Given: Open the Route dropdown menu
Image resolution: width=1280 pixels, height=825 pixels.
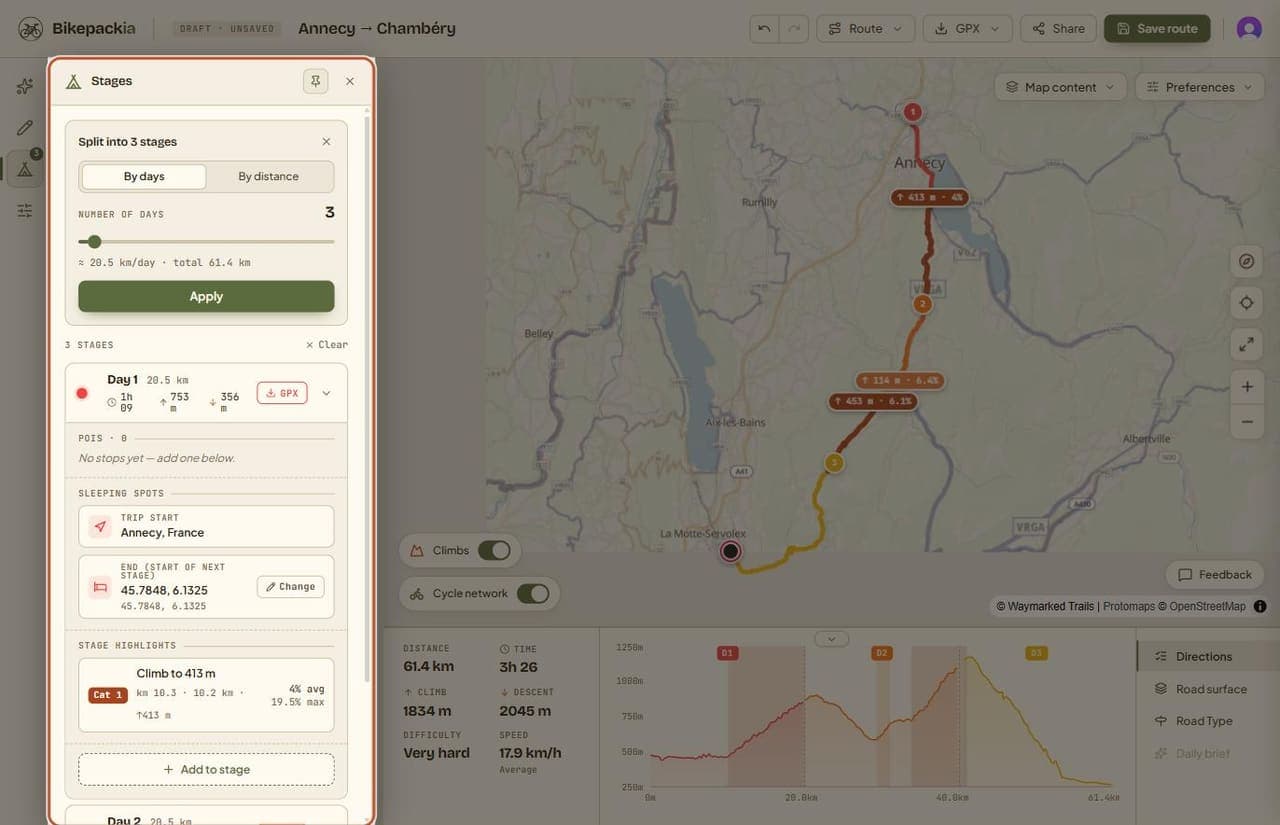Looking at the screenshot, I should [x=866, y=28].
